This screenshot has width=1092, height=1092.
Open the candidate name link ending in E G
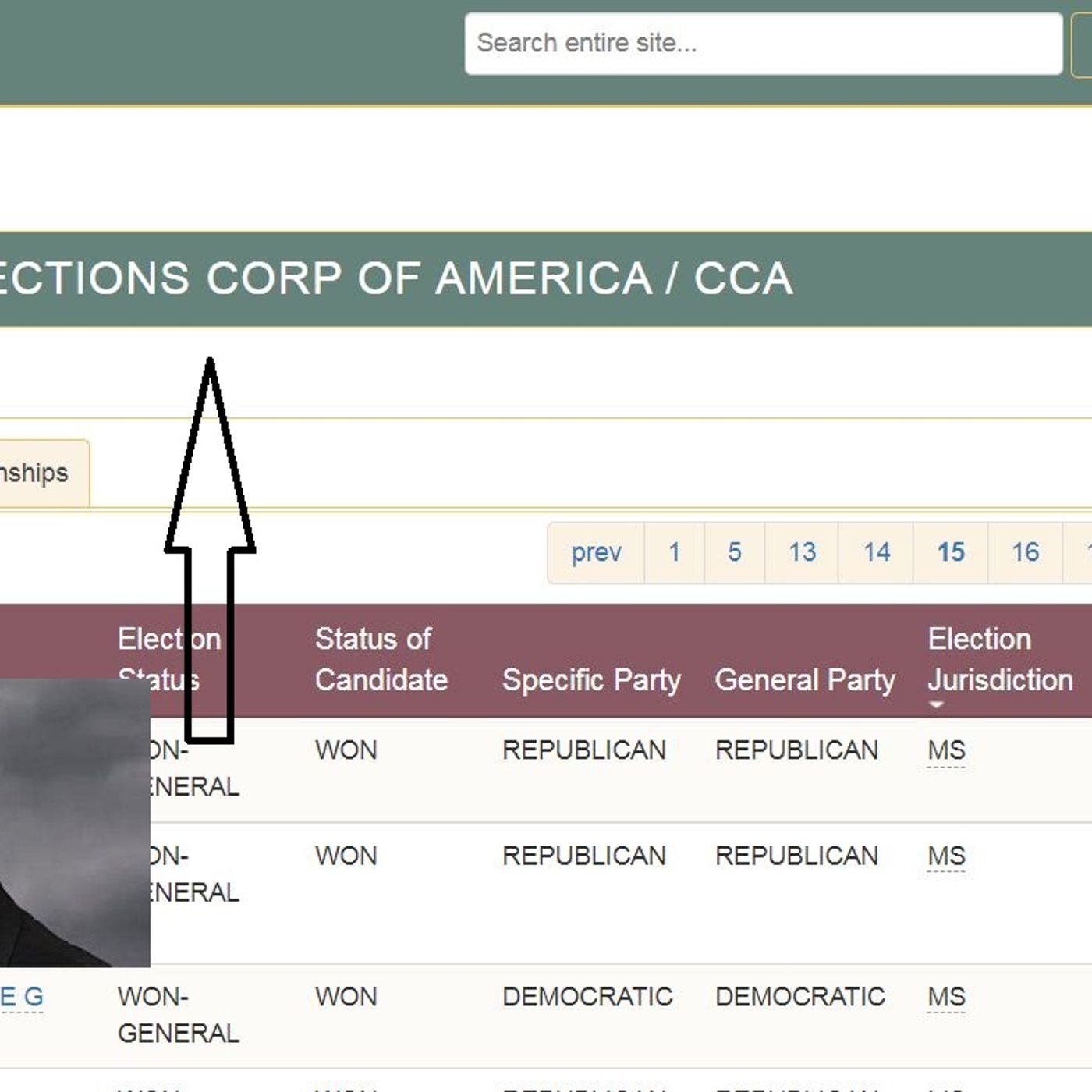[x=22, y=997]
